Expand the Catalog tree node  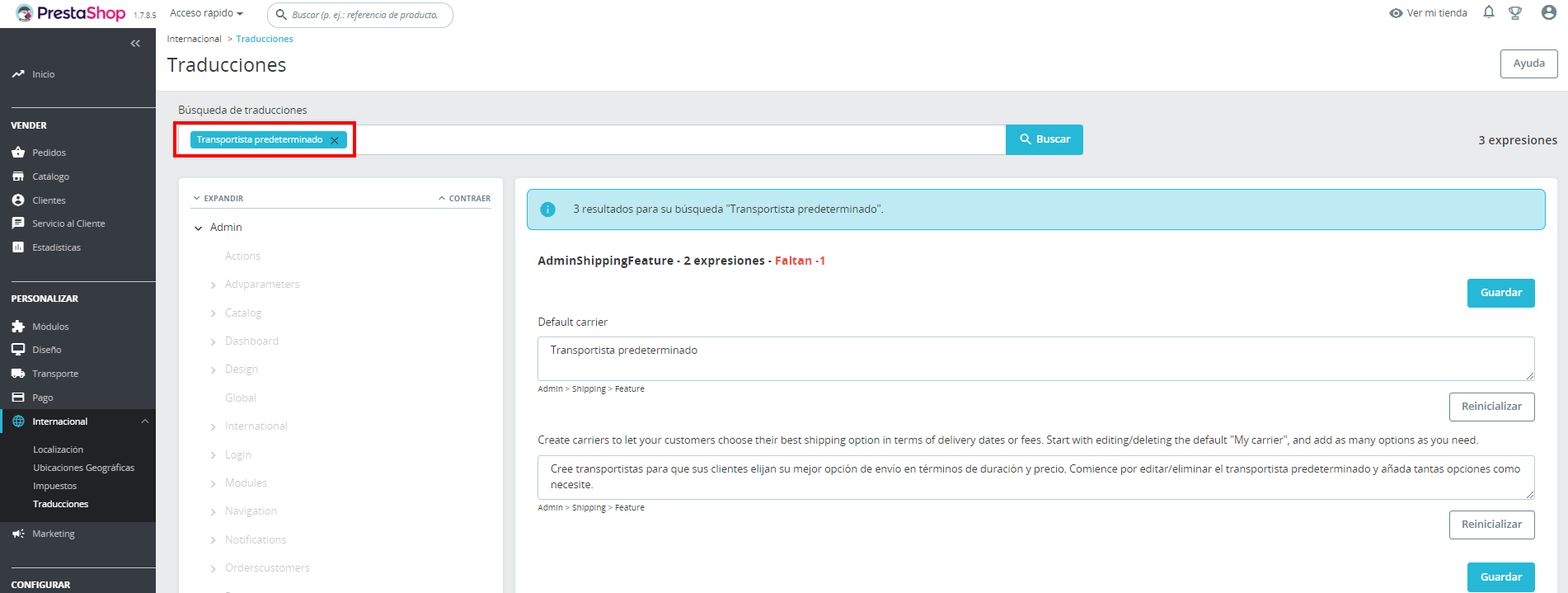tap(214, 313)
